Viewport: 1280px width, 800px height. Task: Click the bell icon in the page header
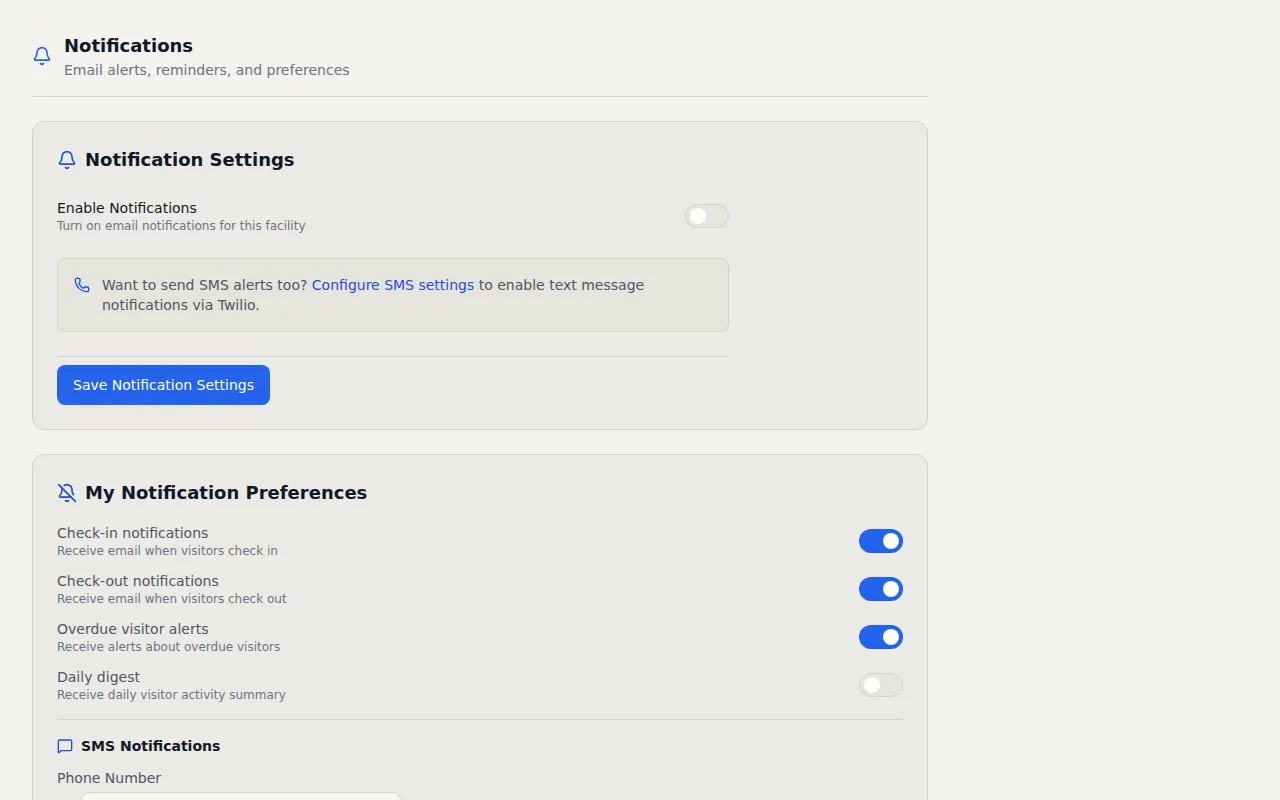pos(41,56)
